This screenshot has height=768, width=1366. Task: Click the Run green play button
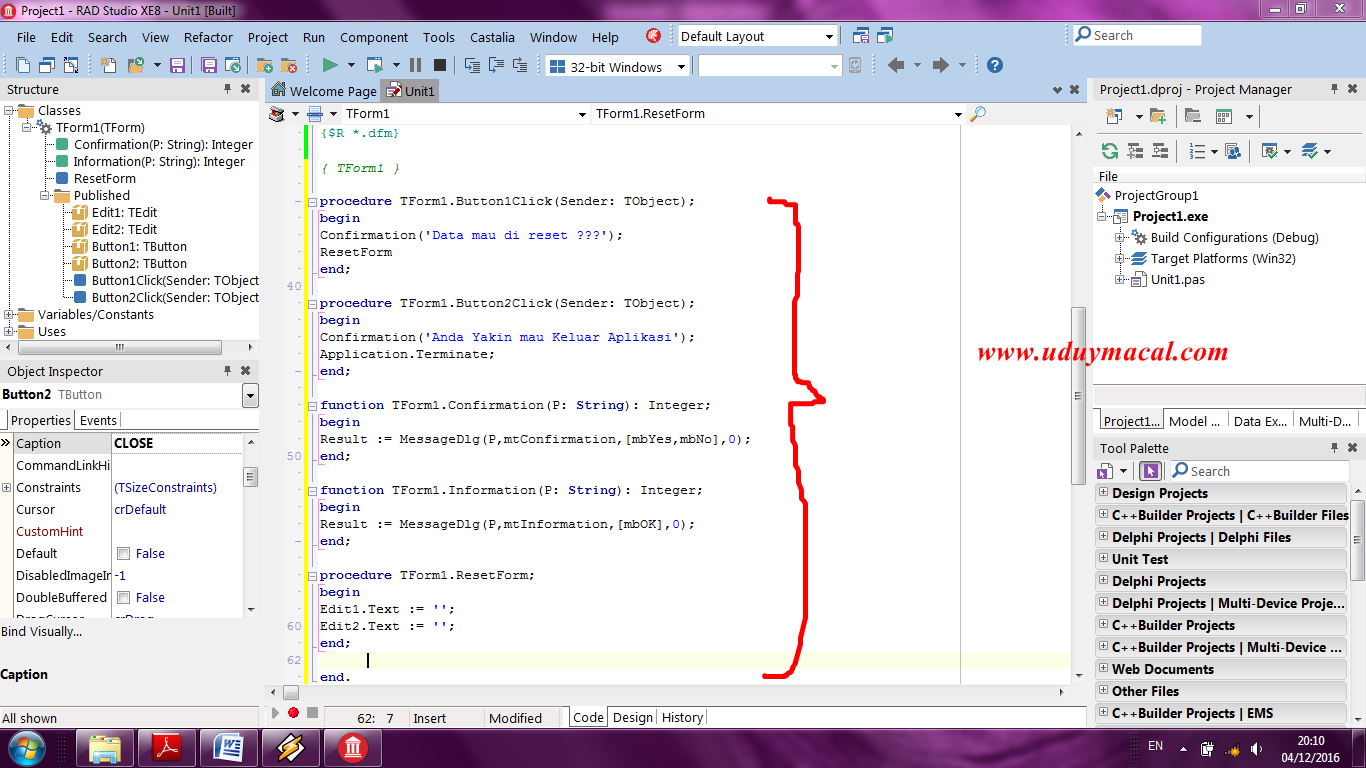pyautogui.click(x=329, y=66)
